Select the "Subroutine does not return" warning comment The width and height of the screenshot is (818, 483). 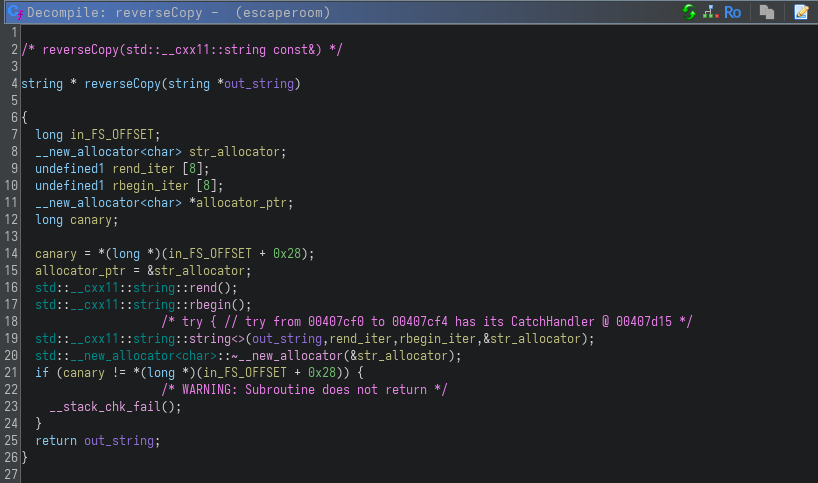(304, 390)
